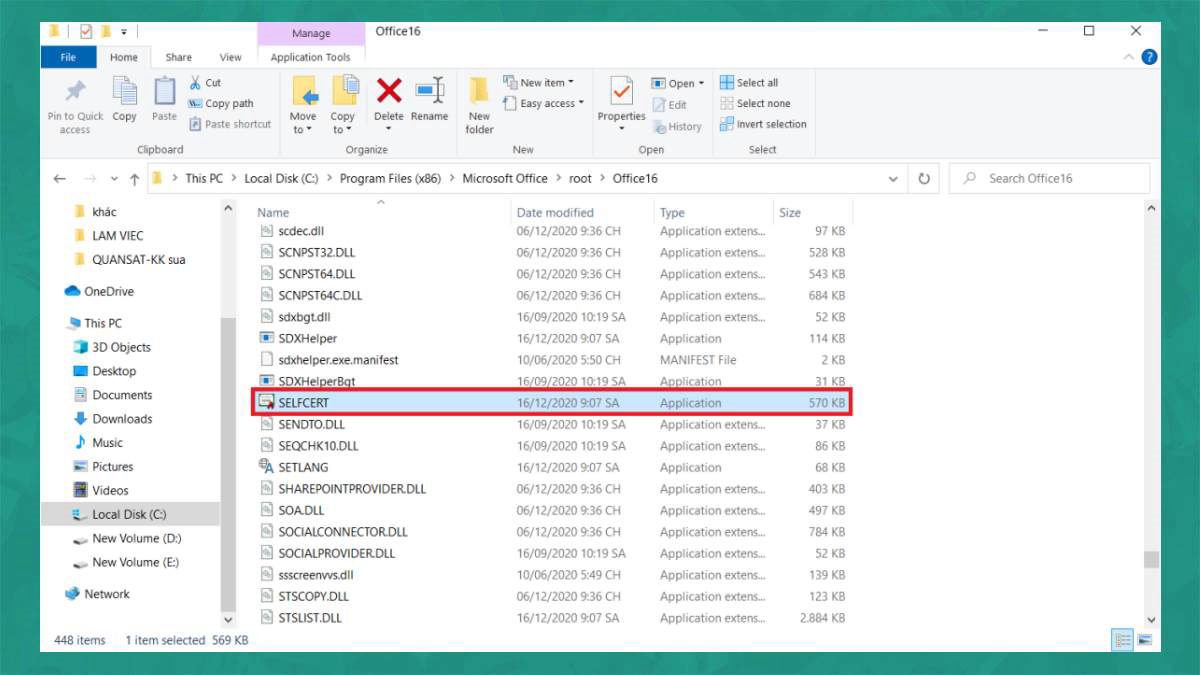This screenshot has width=1200, height=675.
Task: Select SHAREPOINTPROVIDER.DLL file
Action: tap(551, 489)
